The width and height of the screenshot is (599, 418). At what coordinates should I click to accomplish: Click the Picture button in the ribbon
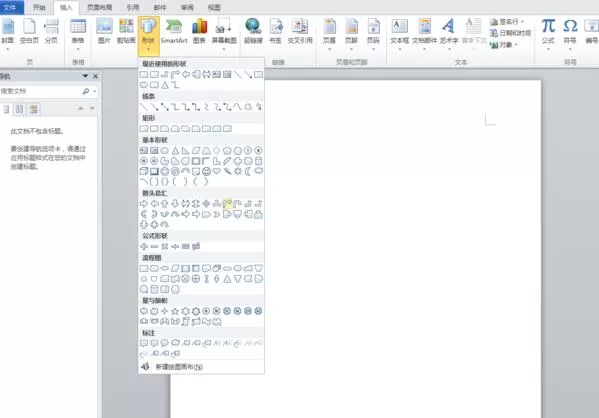(104, 31)
